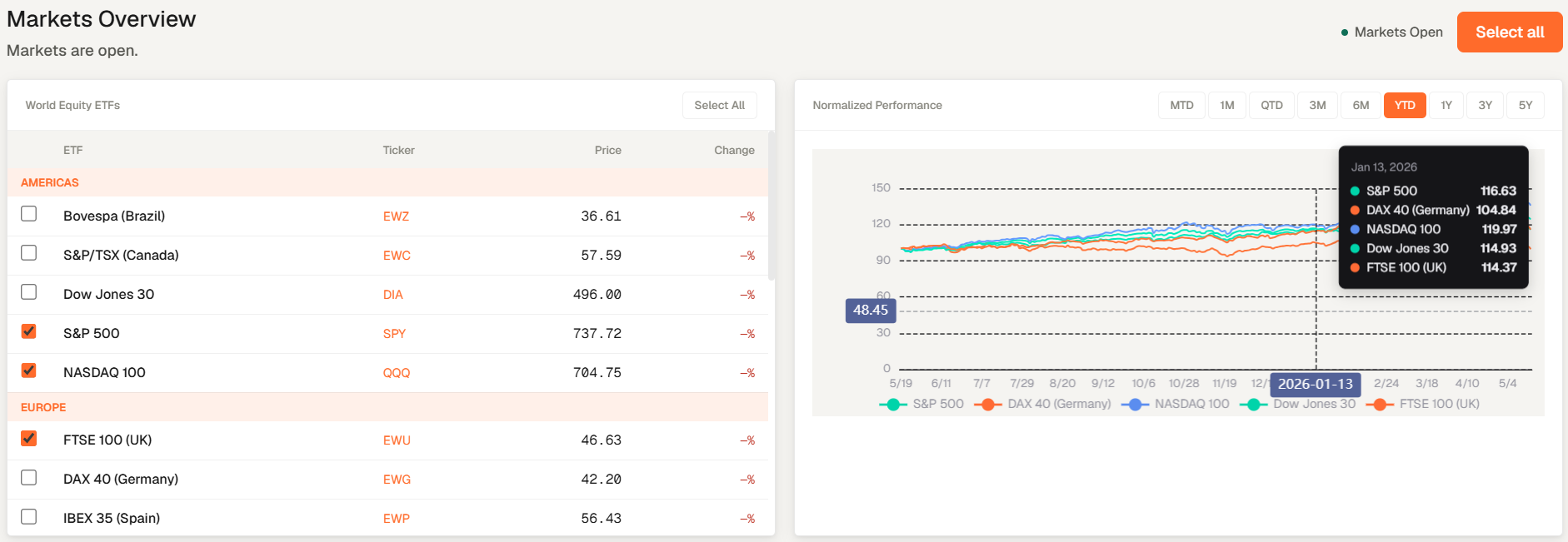Switch chart range to 3M
Viewport: 1568px width, 542px height.
tap(1317, 105)
